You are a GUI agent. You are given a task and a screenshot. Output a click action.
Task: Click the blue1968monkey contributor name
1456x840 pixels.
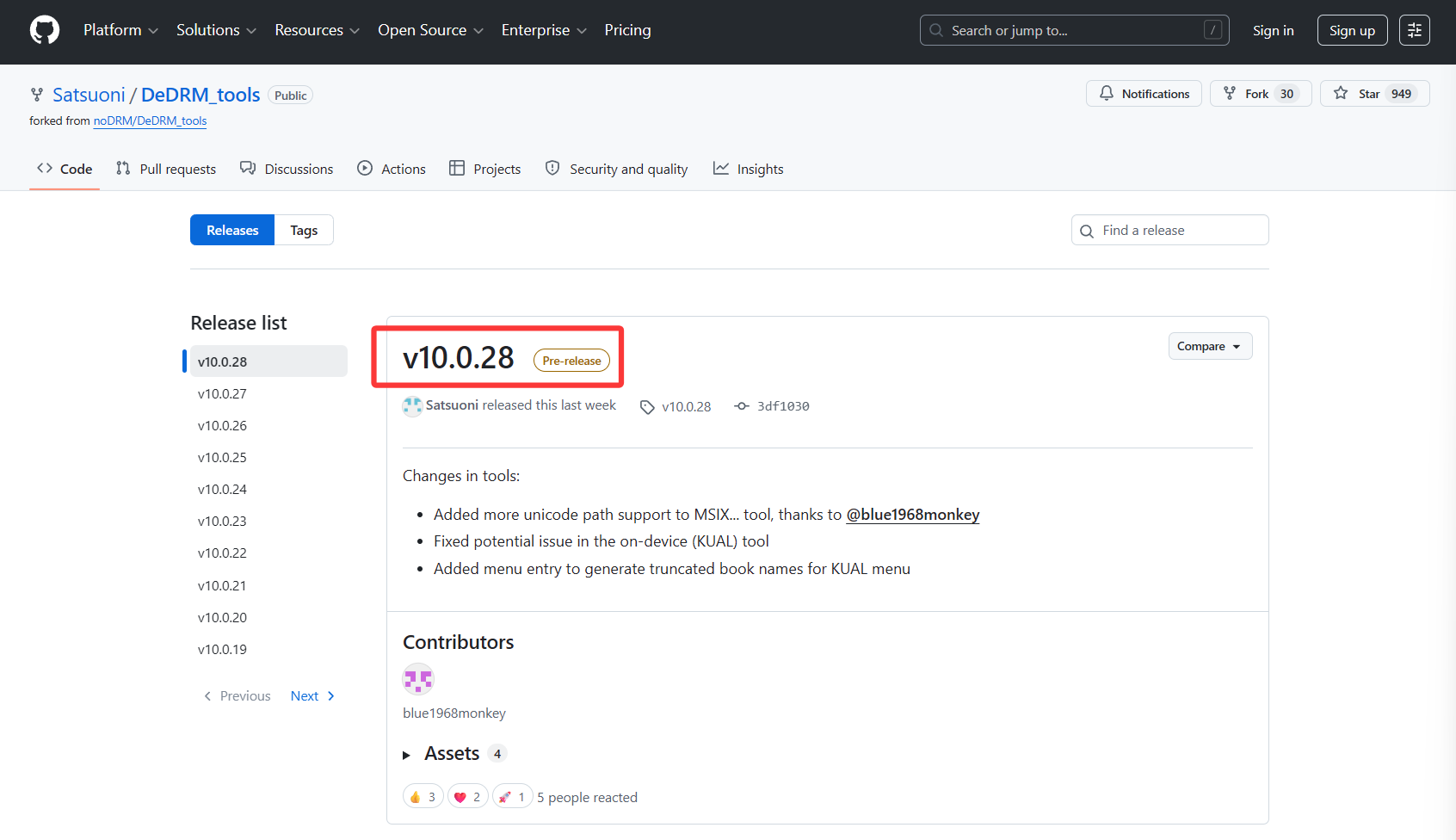coord(454,713)
